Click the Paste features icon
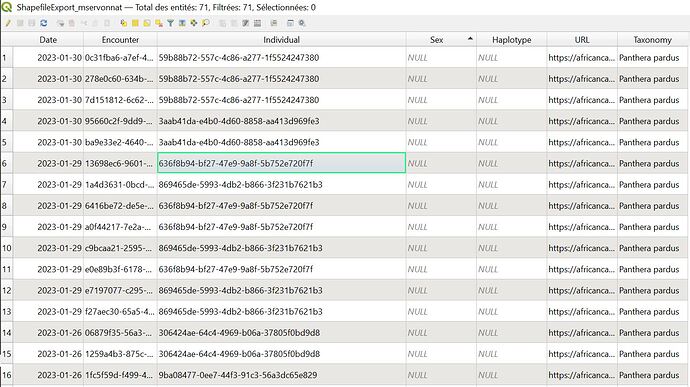This screenshot has height=387, width=690. point(107,23)
